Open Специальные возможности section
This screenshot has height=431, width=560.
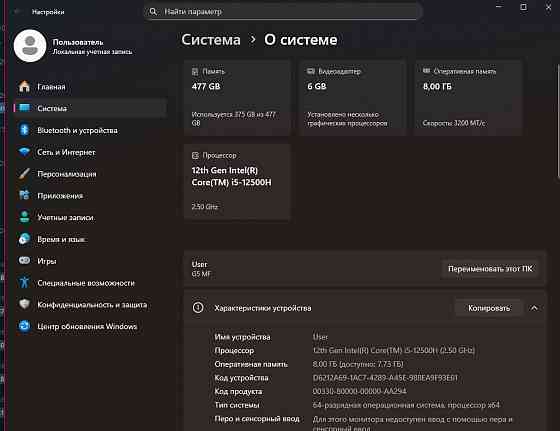[x=90, y=282]
